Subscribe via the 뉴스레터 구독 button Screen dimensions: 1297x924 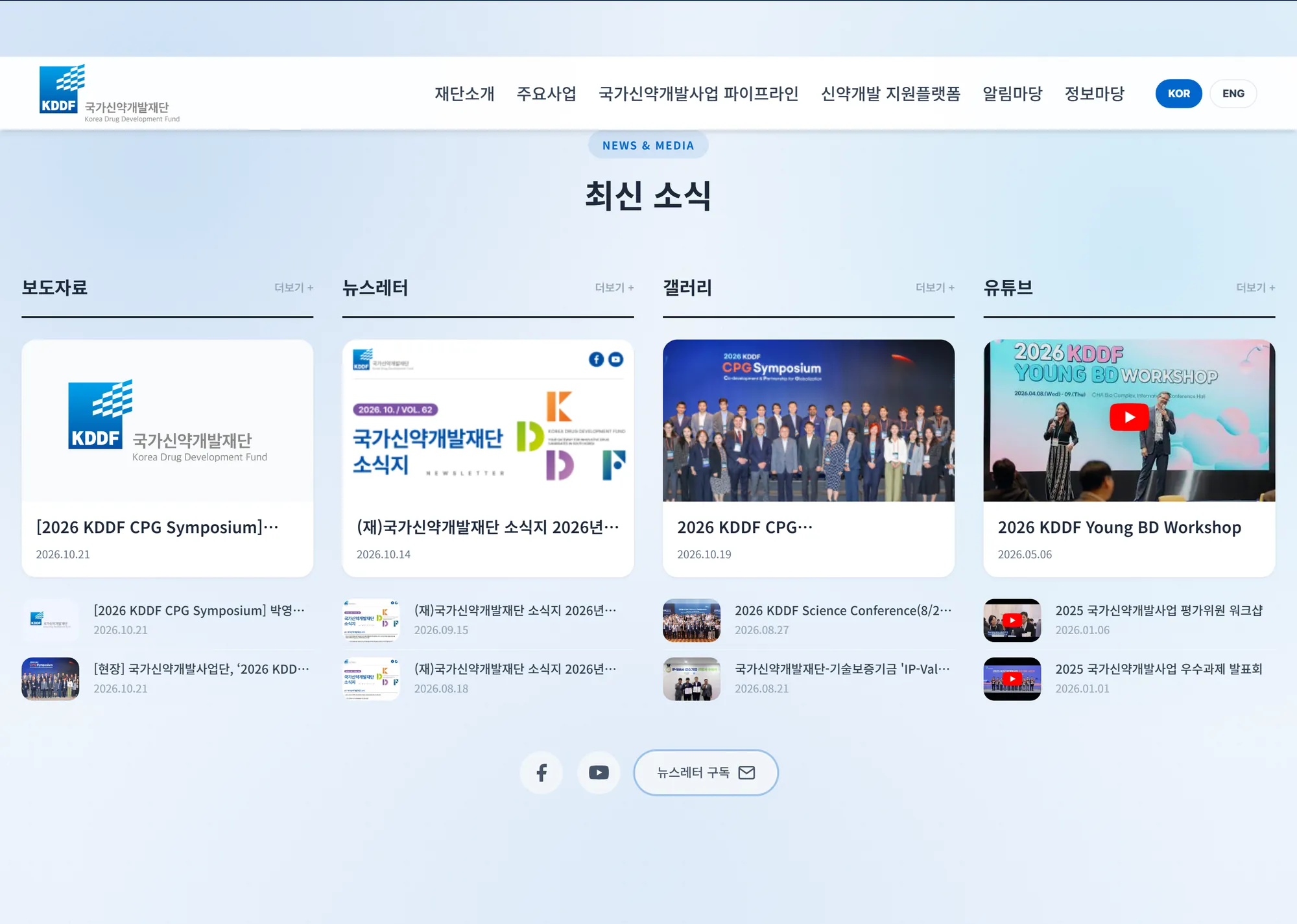pyautogui.click(x=706, y=772)
